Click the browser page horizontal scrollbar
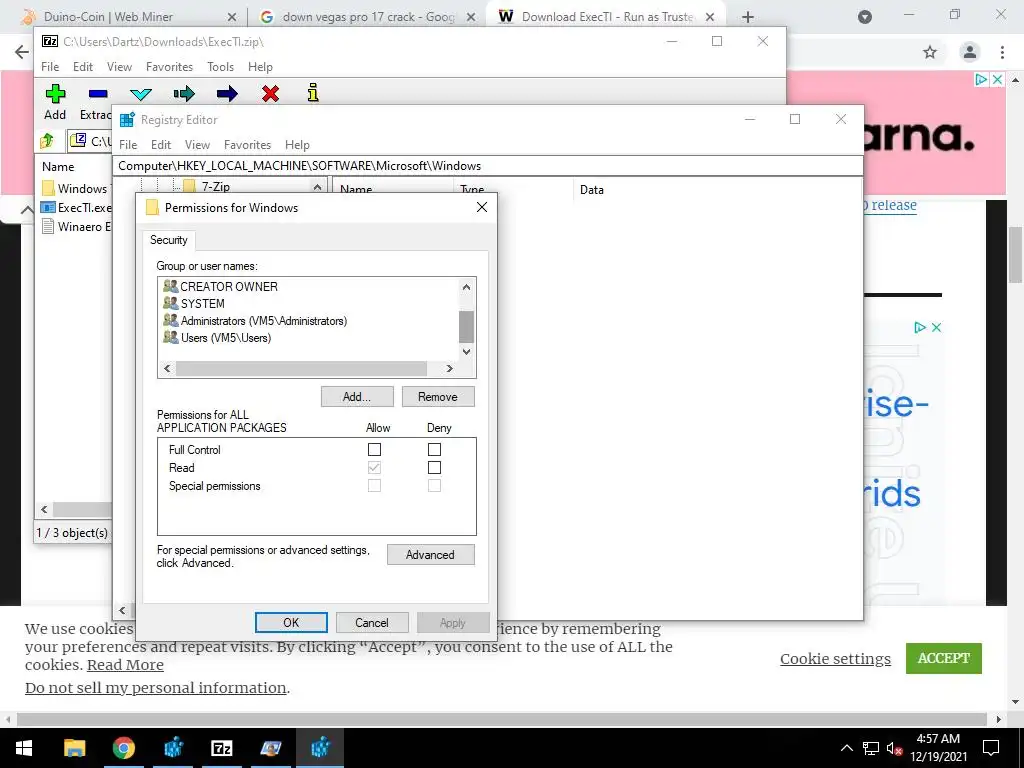Screen dimensions: 1024x768 tap(502, 719)
